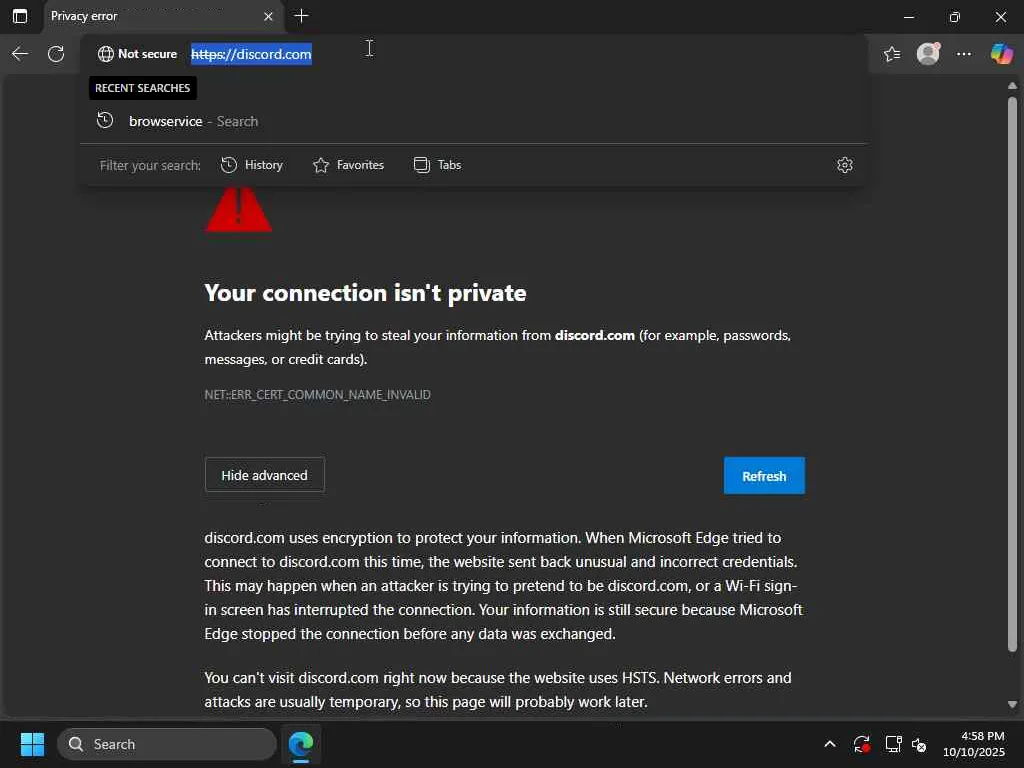This screenshot has width=1024, height=768.
Task: Open address bar search settings gear
Action: pos(844,165)
